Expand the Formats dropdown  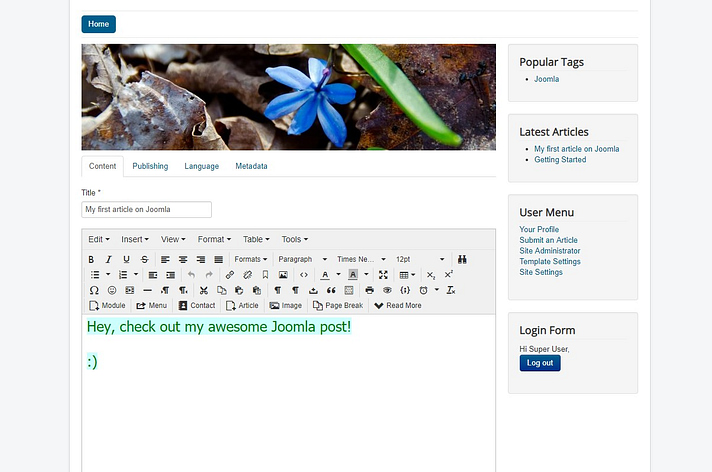(250, 259)
